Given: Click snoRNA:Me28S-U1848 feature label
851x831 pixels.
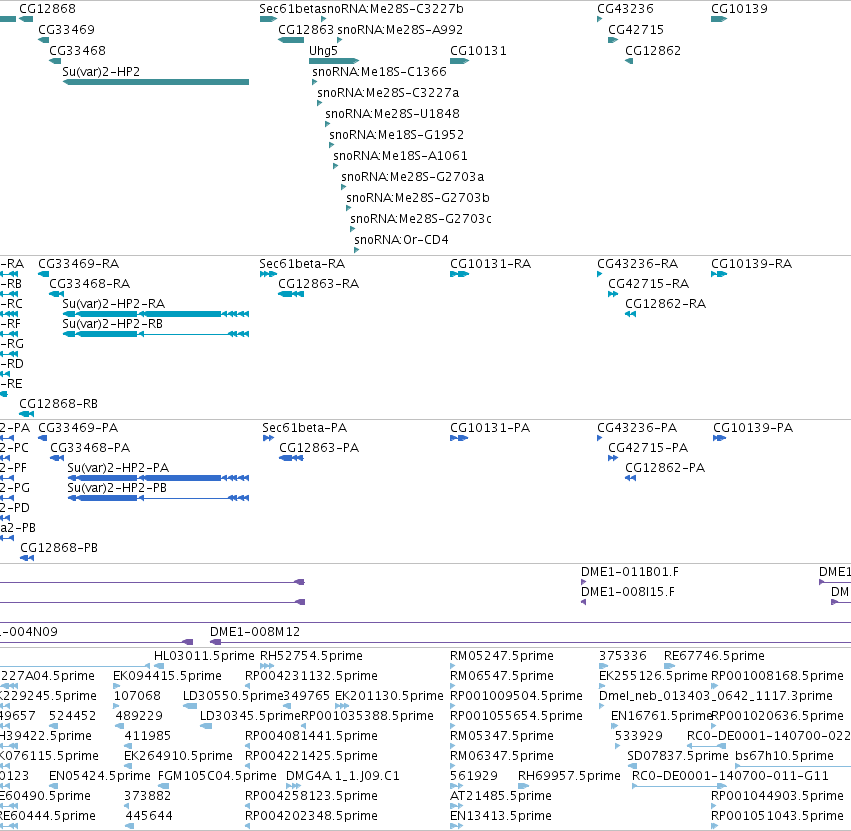Looking at the screenshot, I should pyautogui.click(x=392, y=114).
